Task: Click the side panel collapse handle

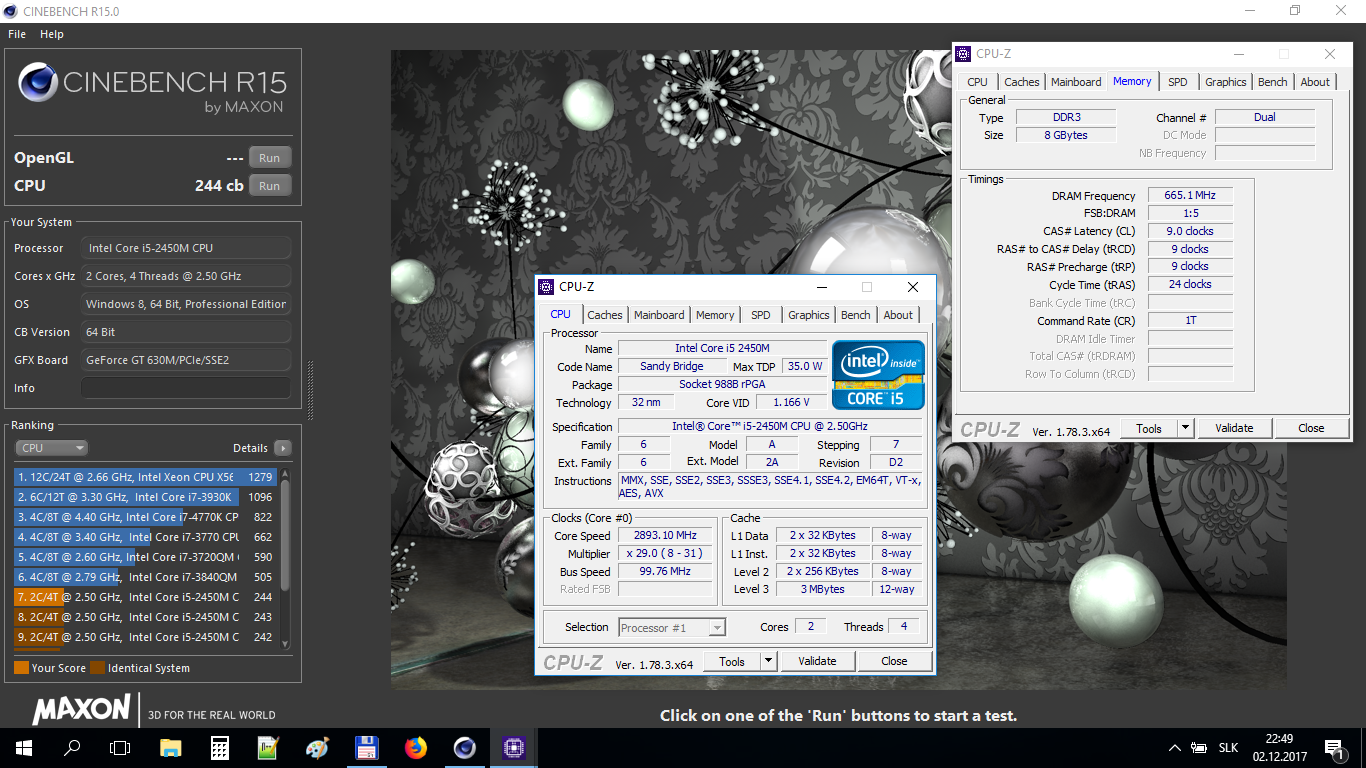Action: coord(310,390)
